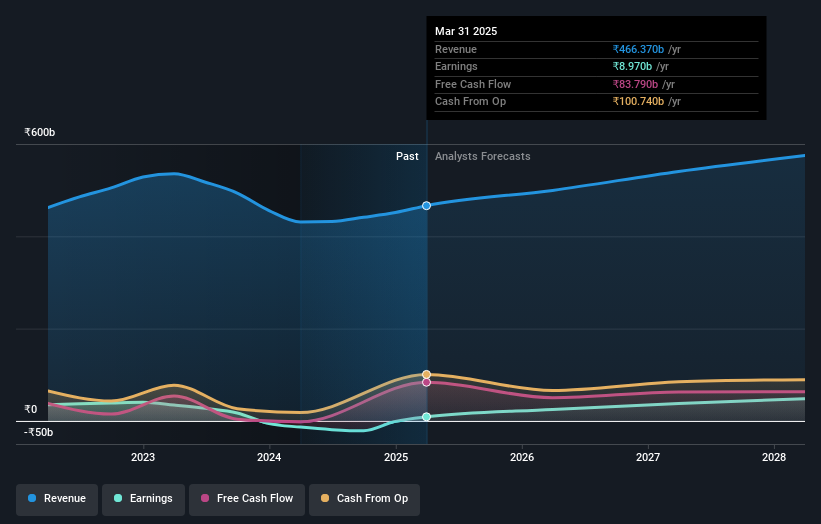Click the Analysts Forecasts label
The width and height of the screenshot is (821, 524).
click(483, 157)
